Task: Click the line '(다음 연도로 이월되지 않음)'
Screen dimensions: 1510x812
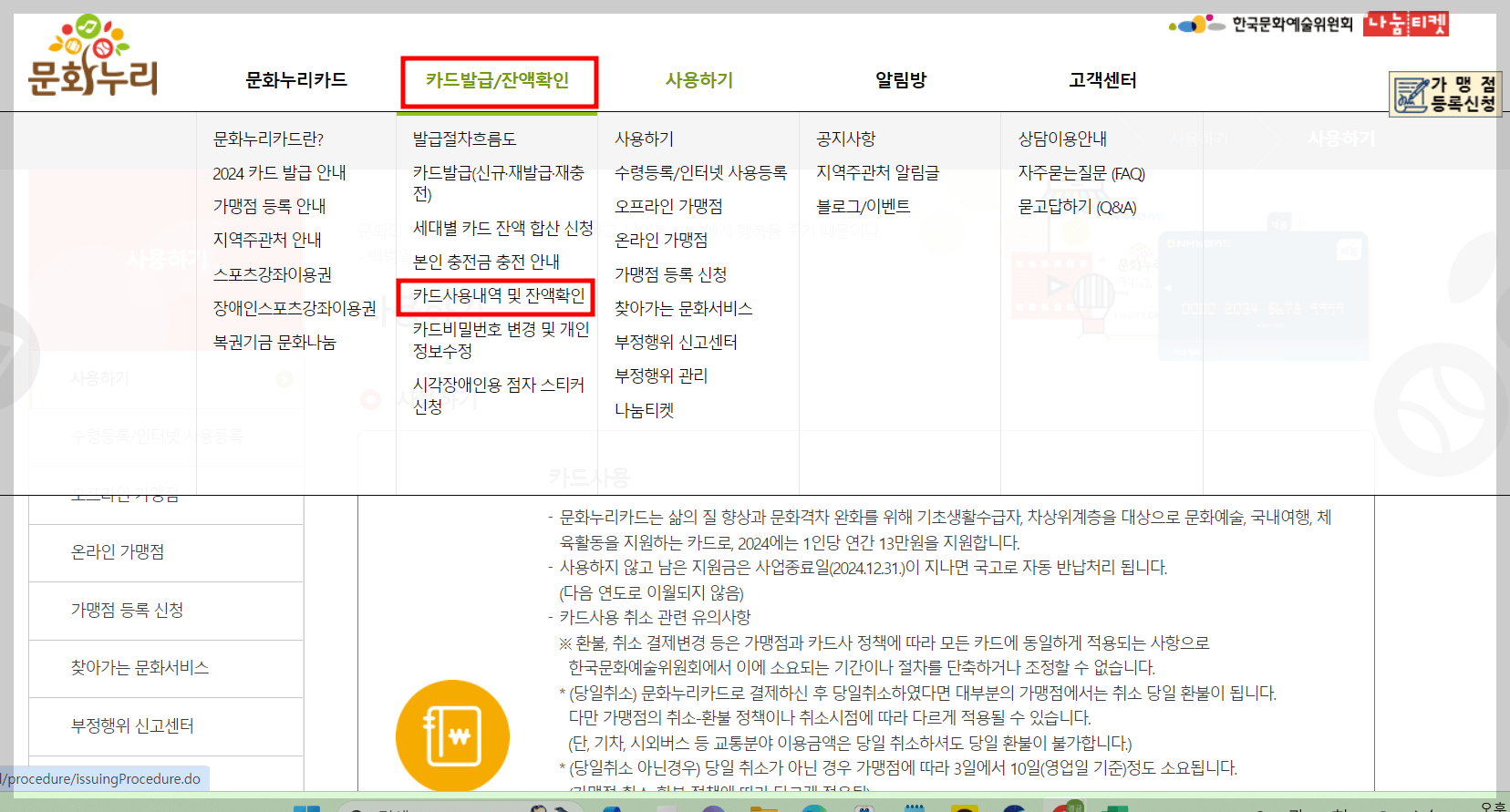Action: pos(651,592)
